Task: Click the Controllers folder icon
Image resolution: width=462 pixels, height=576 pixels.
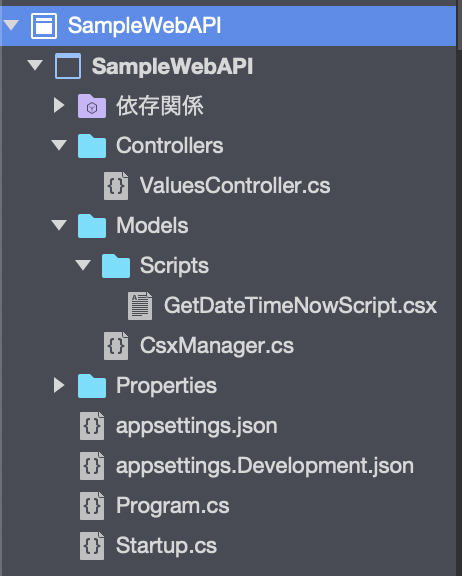Action: (92, 146)
